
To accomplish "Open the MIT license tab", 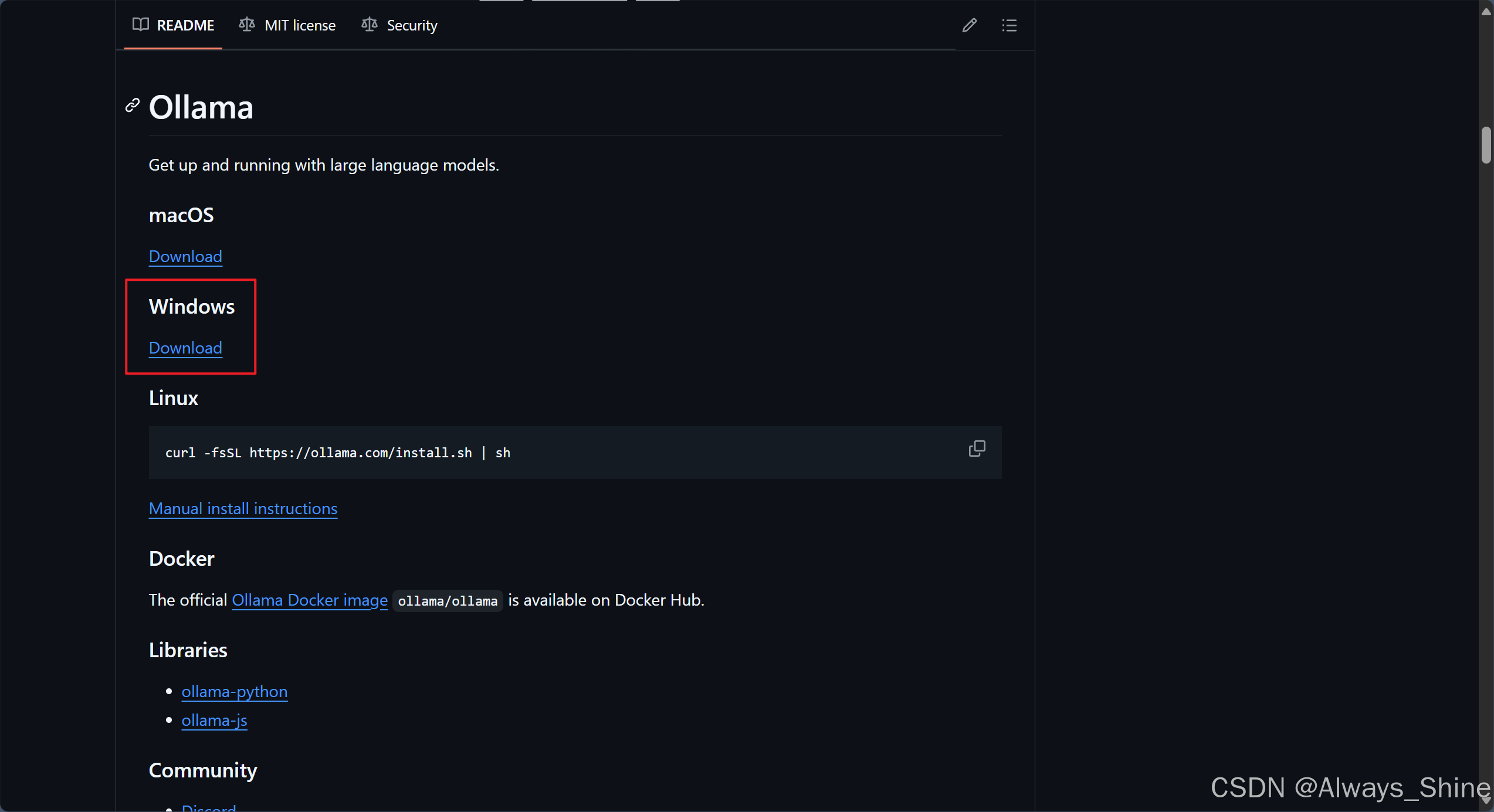I will point(300,25).
